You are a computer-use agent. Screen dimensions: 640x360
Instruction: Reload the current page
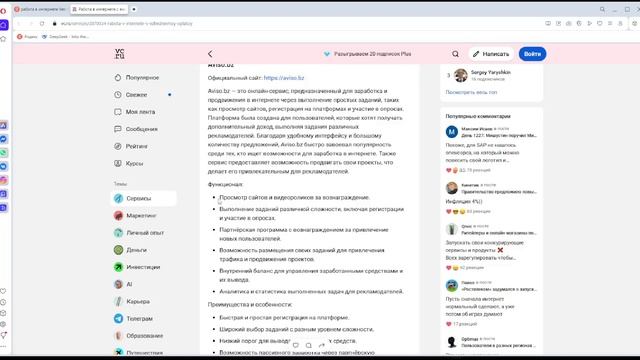(42, 24)
